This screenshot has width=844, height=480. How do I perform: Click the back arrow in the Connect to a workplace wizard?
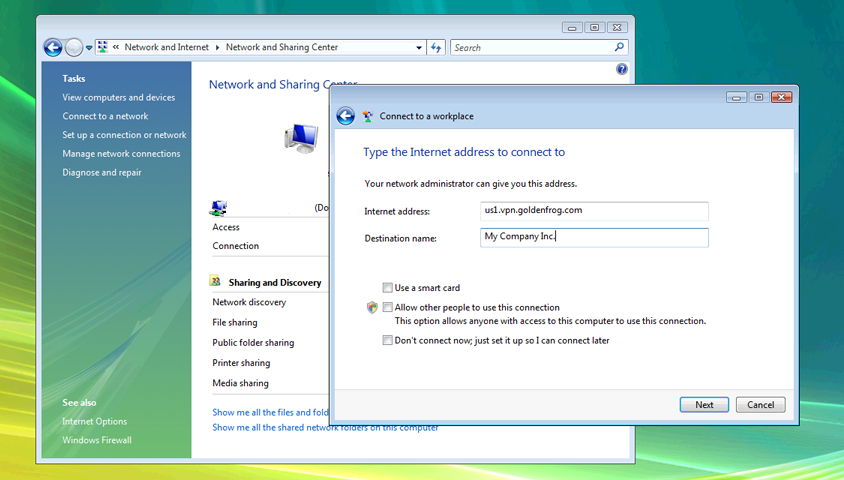click(346, 116)
